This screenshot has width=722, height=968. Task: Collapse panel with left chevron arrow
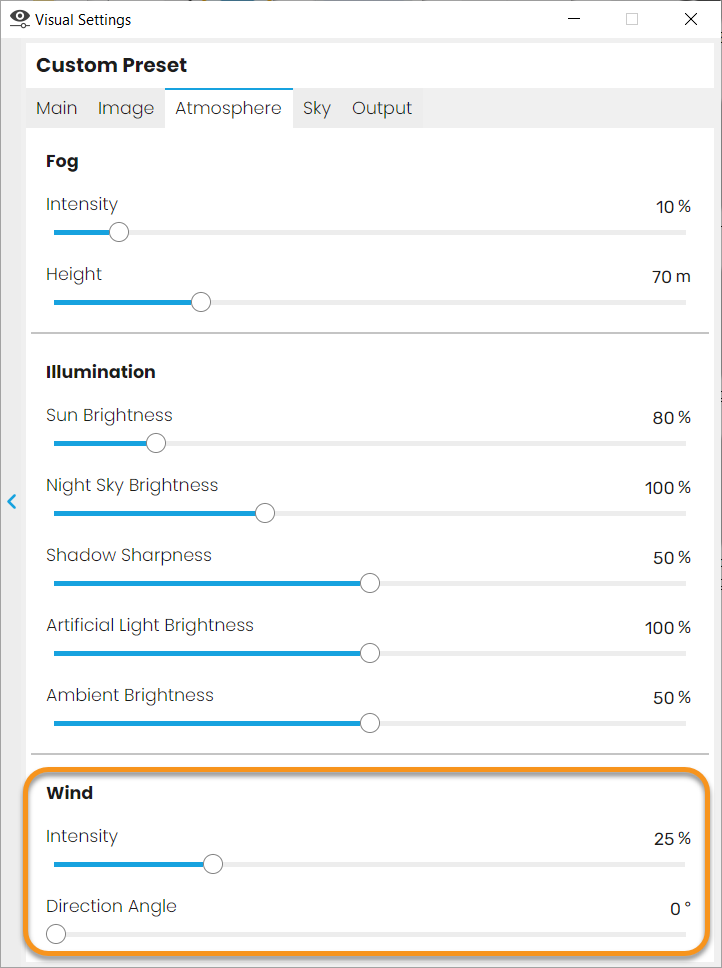(12, 501)
